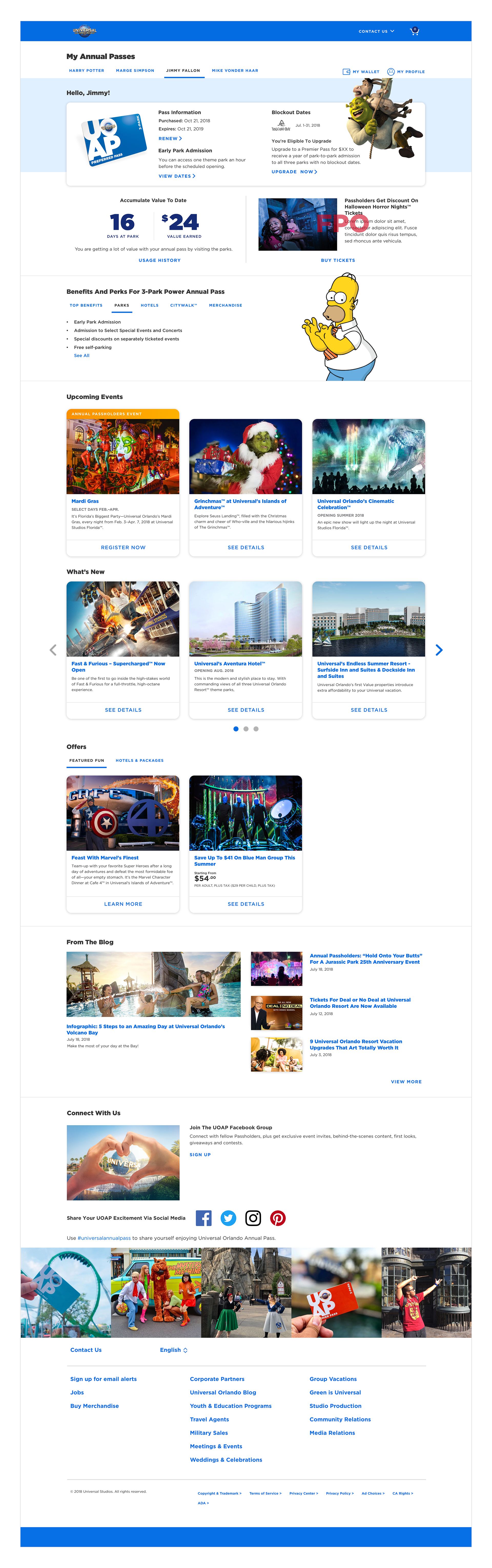Open My Wallet icon link
Image resolution: width=492 pixels, height=1568 pixels.
361,72
